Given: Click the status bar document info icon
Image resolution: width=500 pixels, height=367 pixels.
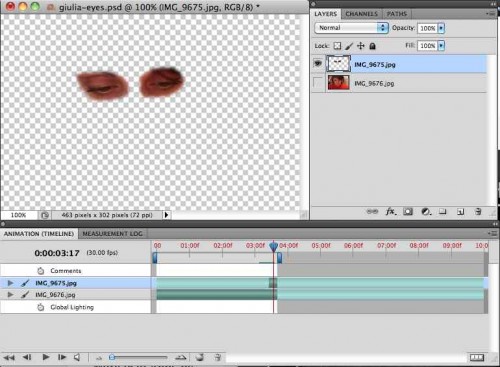Looking at the screenshot, I should tap(45, 215).
